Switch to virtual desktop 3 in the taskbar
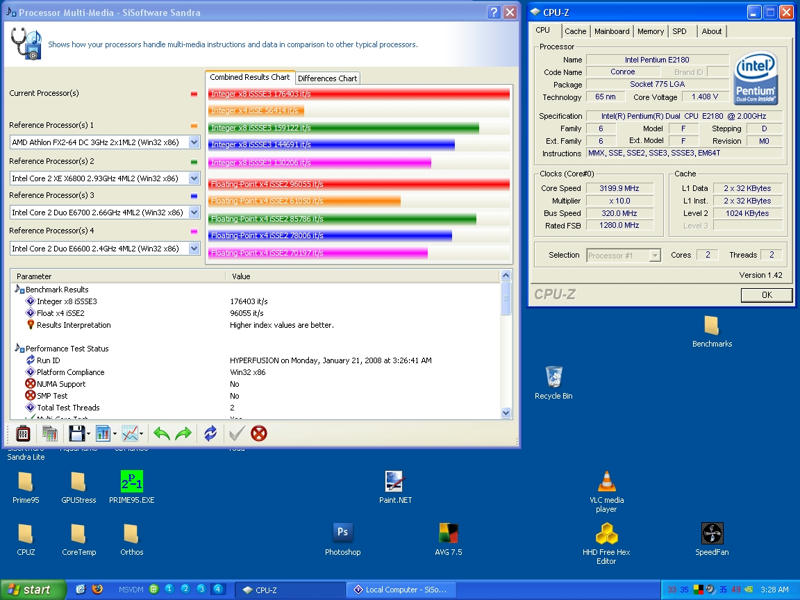The width and height of the screenshot is (800, 600). [202, 589]
